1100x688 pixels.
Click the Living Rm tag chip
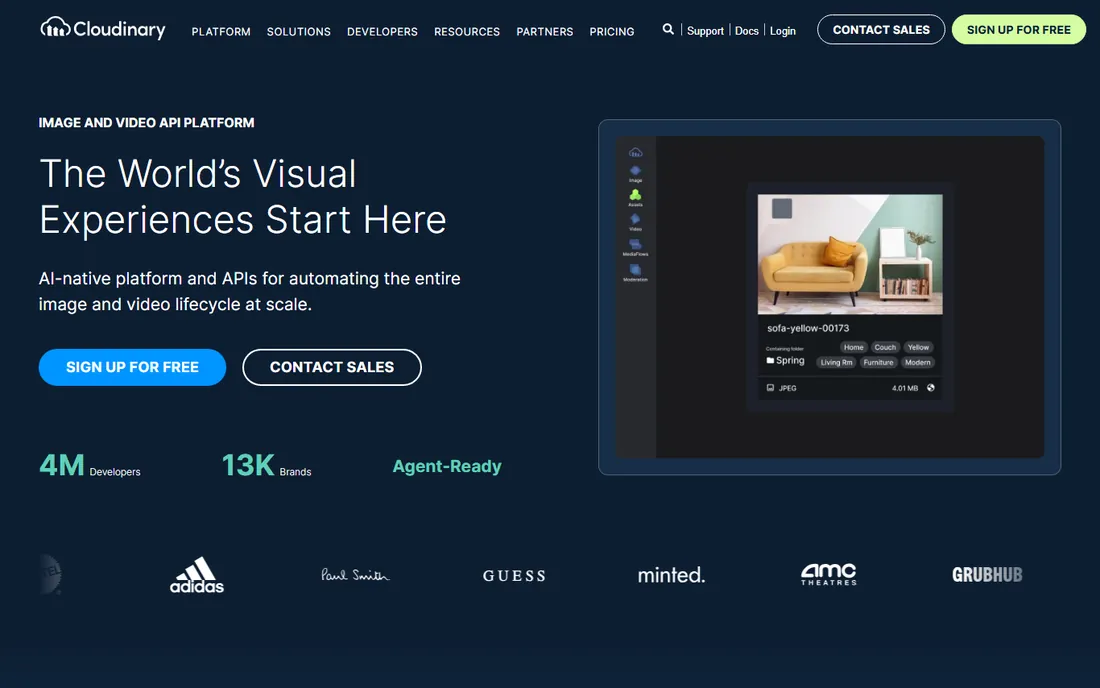[x=836, y=363]
